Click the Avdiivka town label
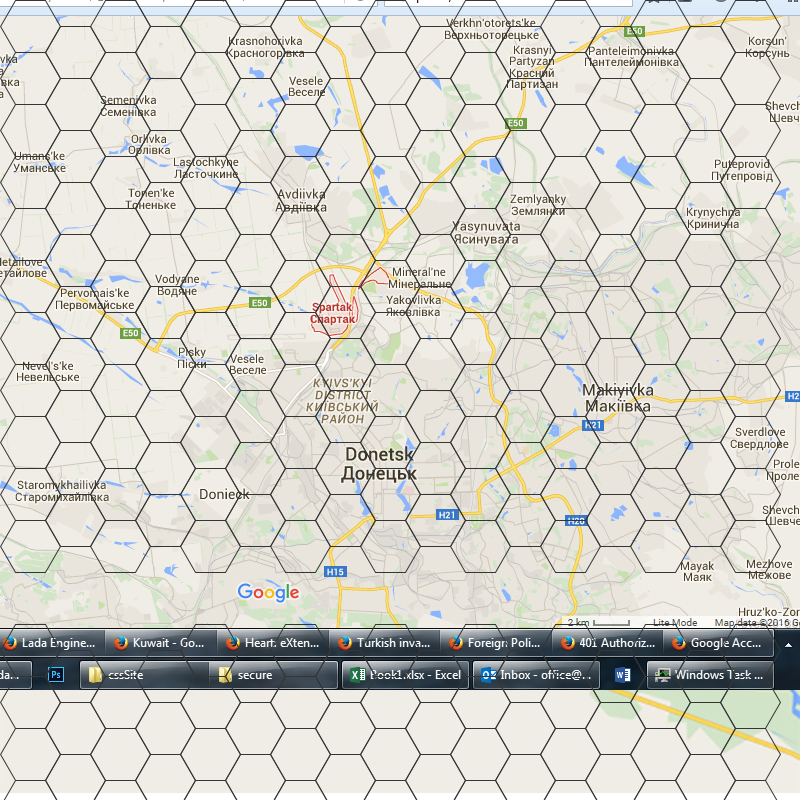The image size is (800, 800). coord(301,201)
